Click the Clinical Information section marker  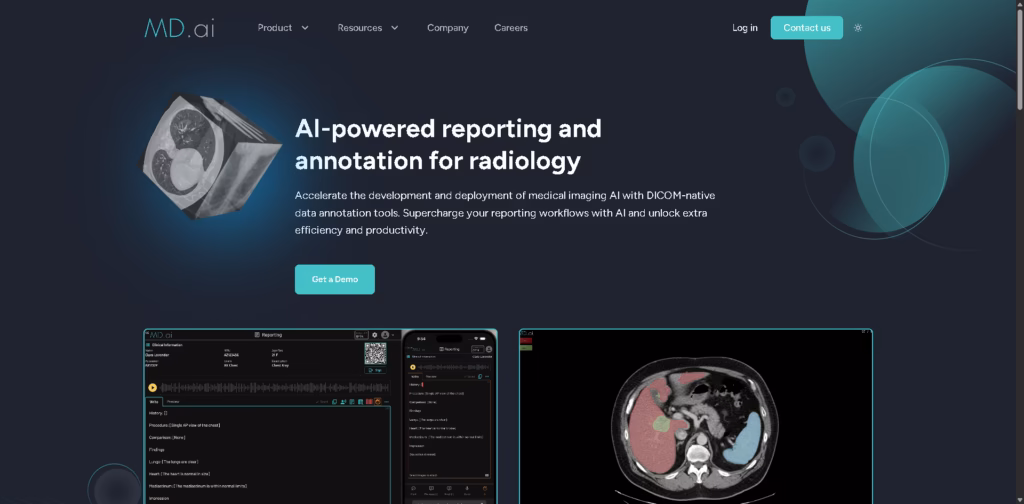click(x=148, y=345)
